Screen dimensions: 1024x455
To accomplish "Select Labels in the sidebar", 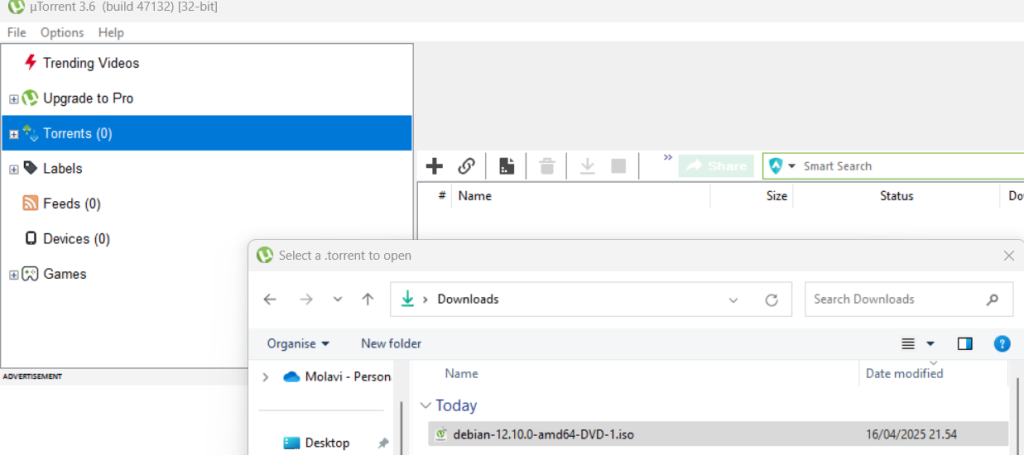I will [x=63, y=168].
